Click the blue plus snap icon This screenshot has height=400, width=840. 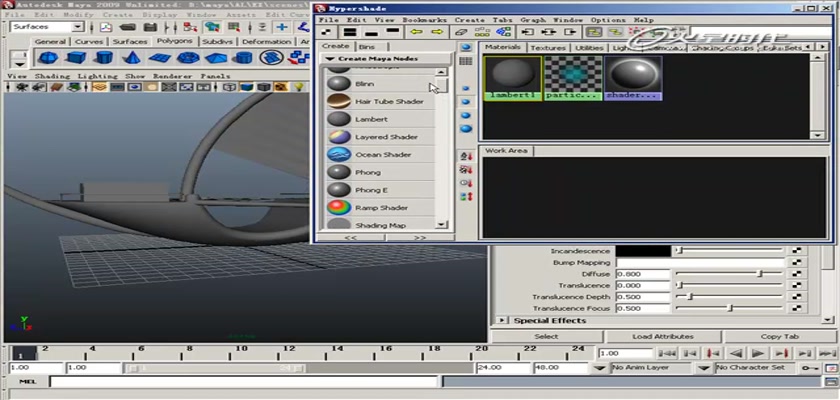click(x=282, y=27)
